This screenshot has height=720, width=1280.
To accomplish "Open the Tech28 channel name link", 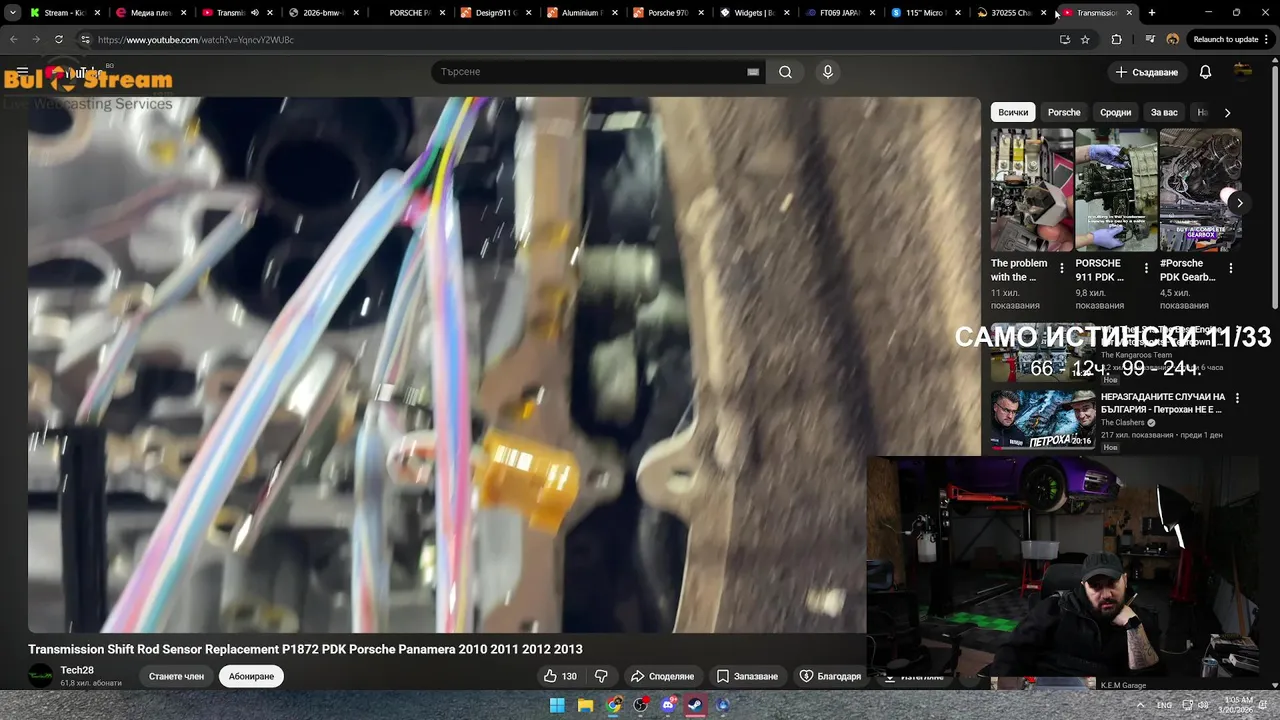I will 77,670.
